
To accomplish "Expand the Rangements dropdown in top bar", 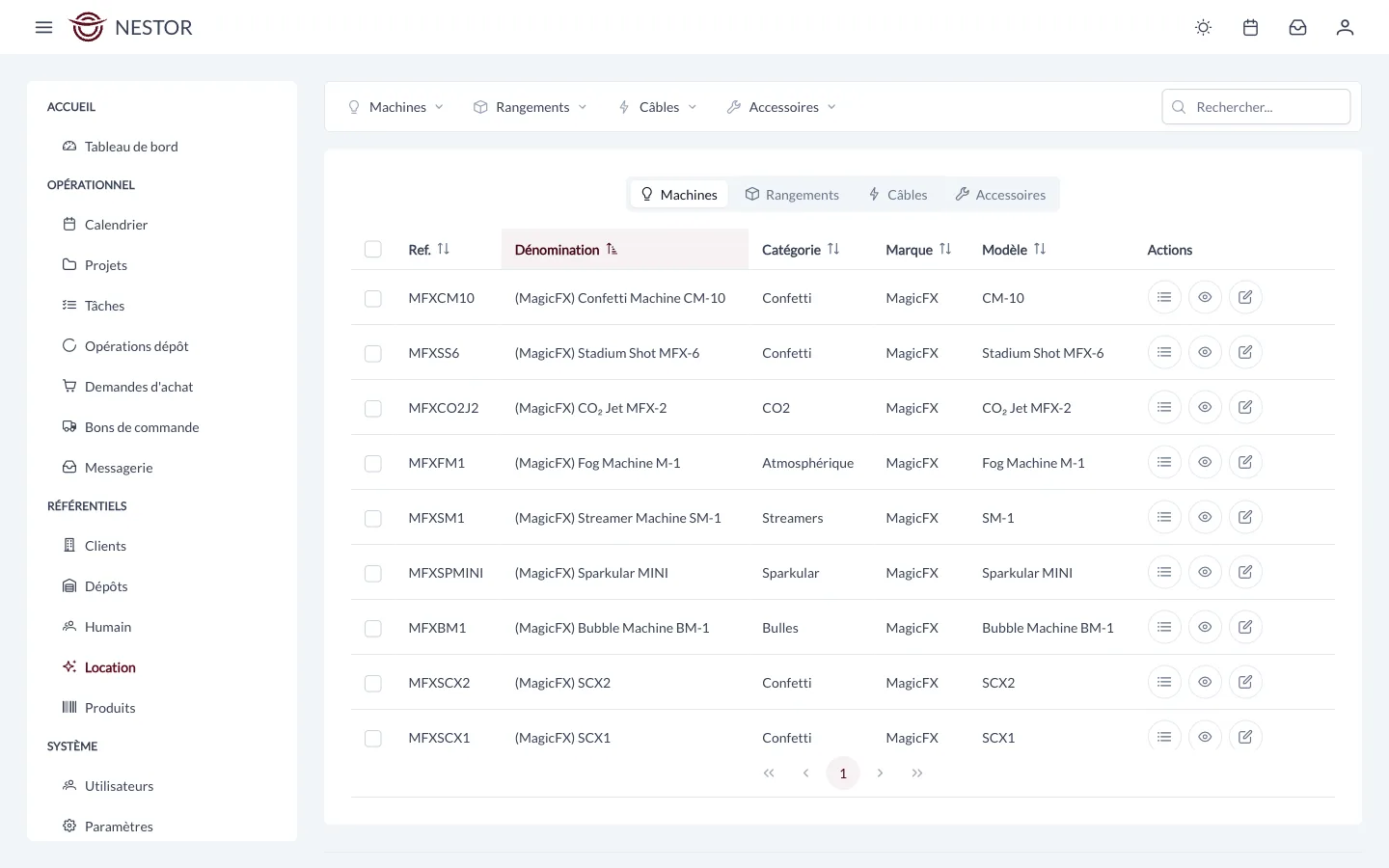I will (531, 107).
